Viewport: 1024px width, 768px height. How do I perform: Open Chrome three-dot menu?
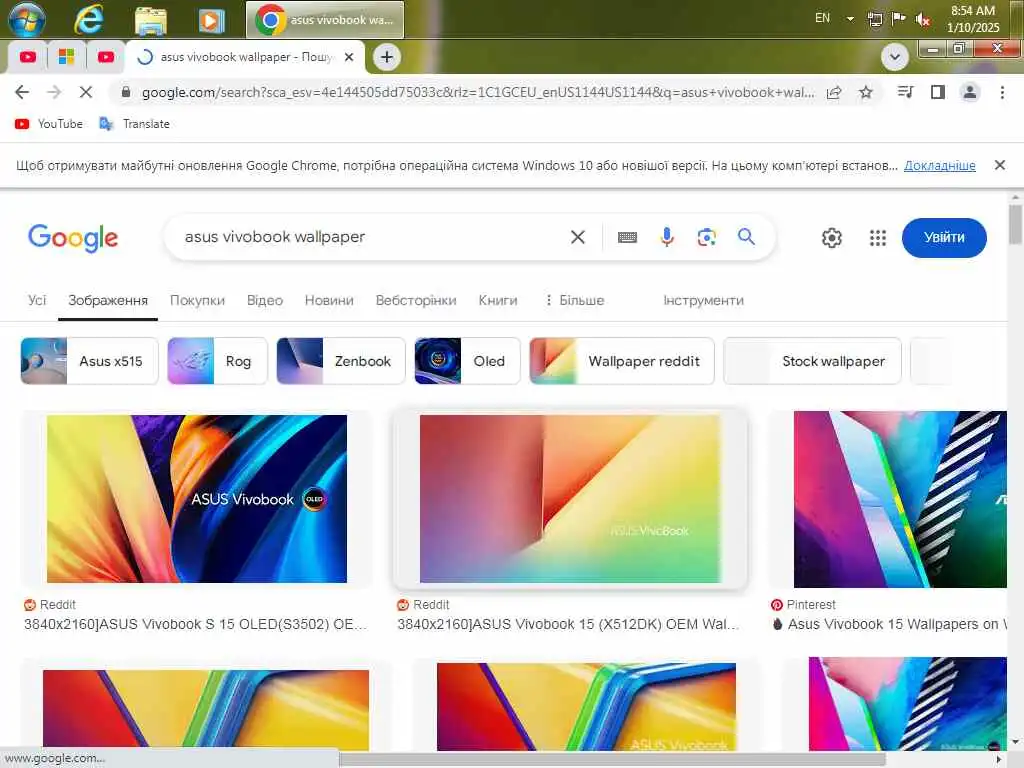tap(1002, 92)
